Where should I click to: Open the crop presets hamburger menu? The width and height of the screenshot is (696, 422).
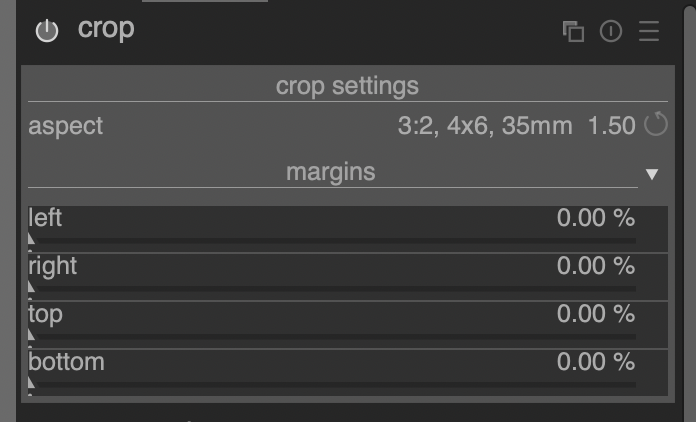[649, 32]
